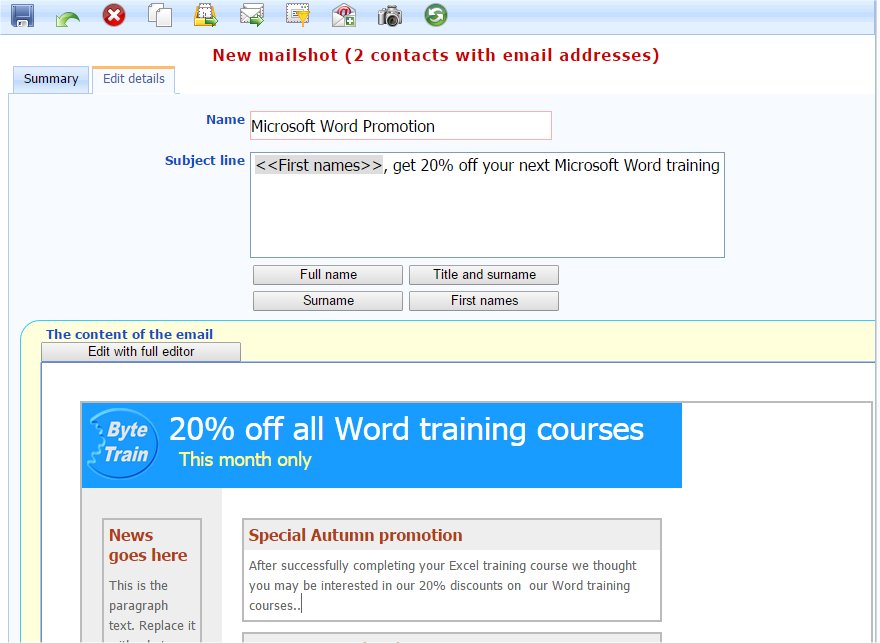Click the add email envelope icon
This screenshot has height=643, width=880.
(x=344, y=15)
